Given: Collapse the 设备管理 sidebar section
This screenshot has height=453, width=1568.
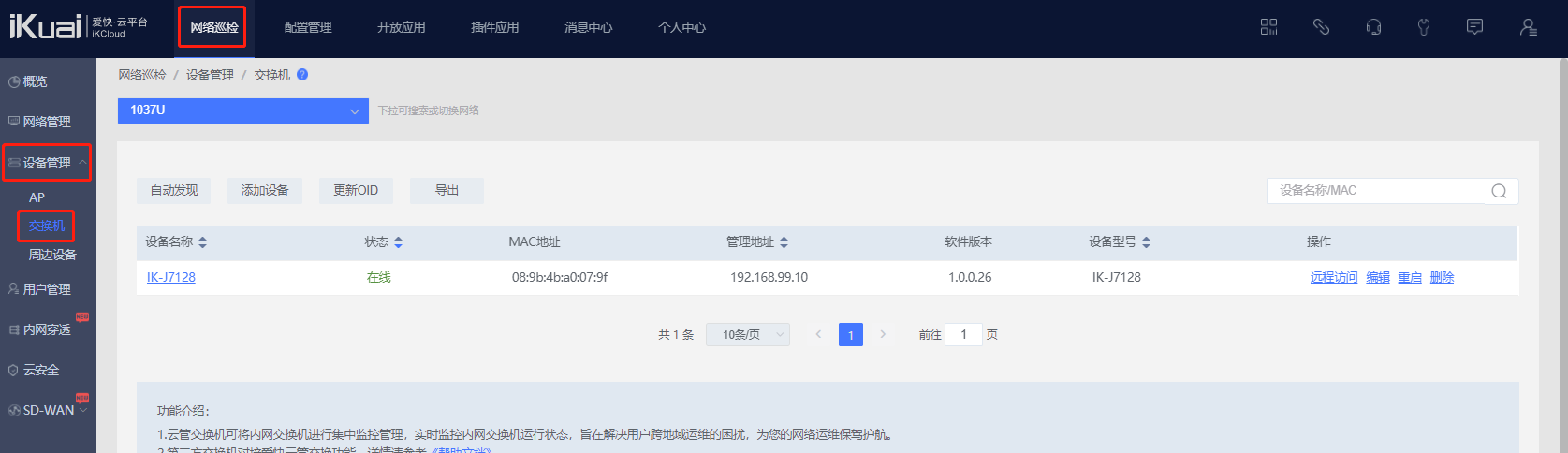Looking at the screenshot, I should click(x=83, y=163).
